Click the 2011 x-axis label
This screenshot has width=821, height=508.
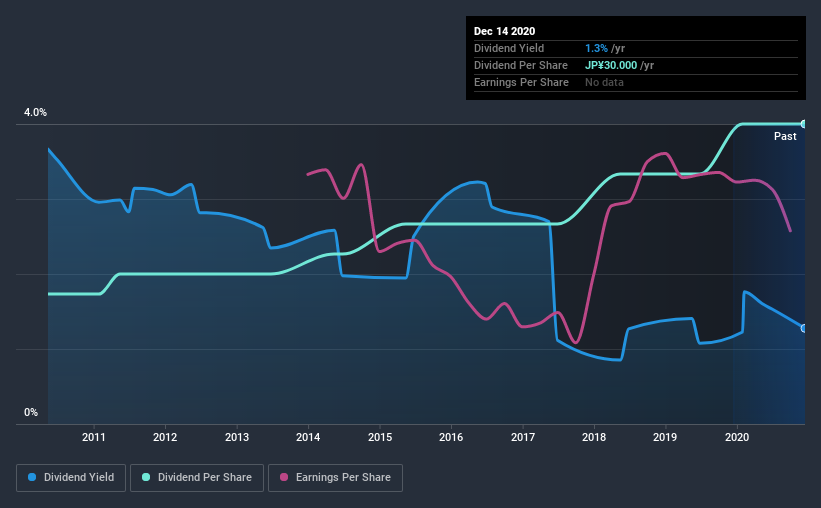tap(94, 437)
